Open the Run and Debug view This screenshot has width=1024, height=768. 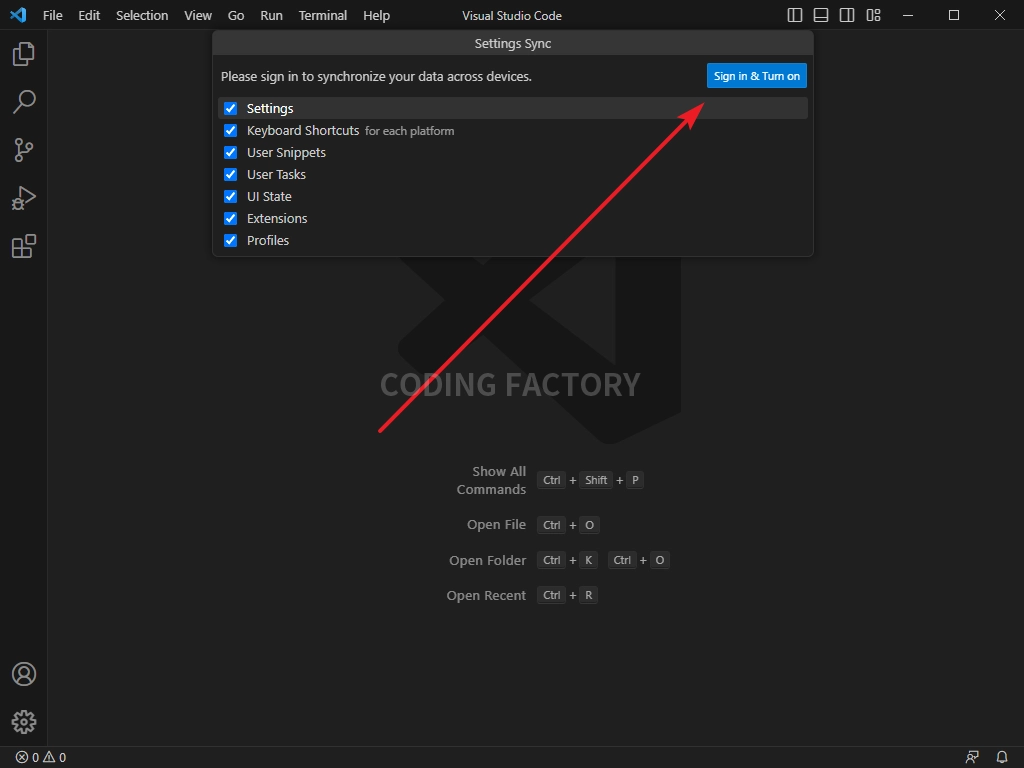(x=24, y=198)
